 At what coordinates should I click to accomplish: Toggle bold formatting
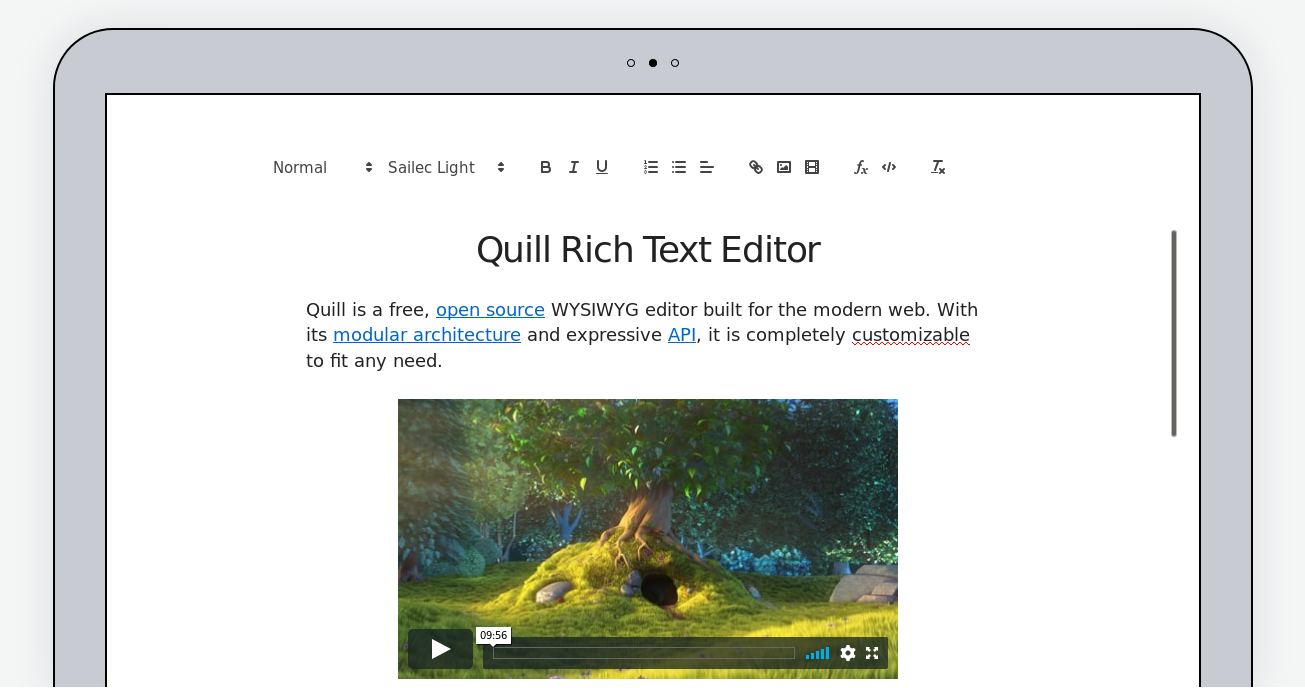[x=546, y=167]
